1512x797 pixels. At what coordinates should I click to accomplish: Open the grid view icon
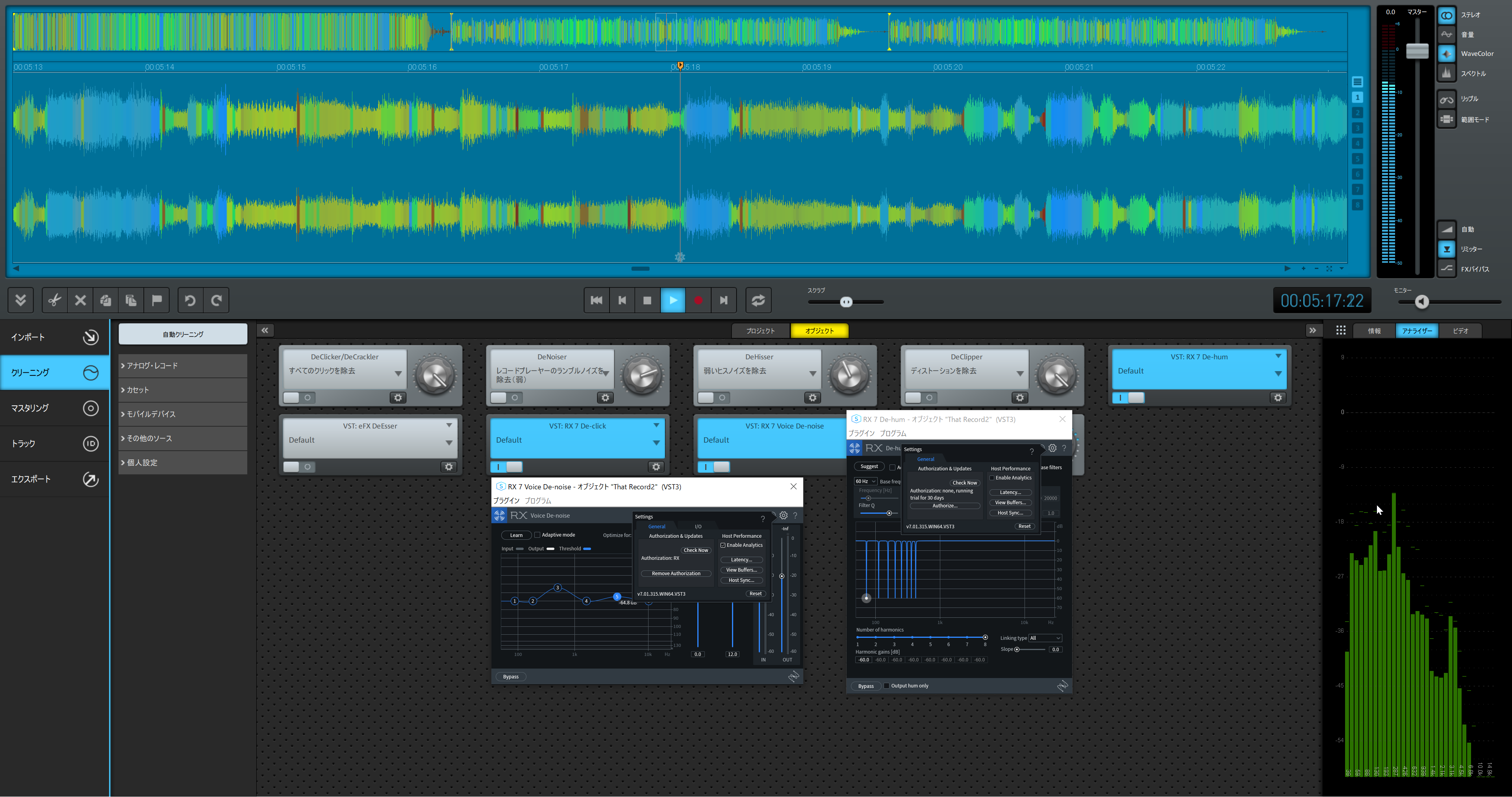pos(1341,331)
